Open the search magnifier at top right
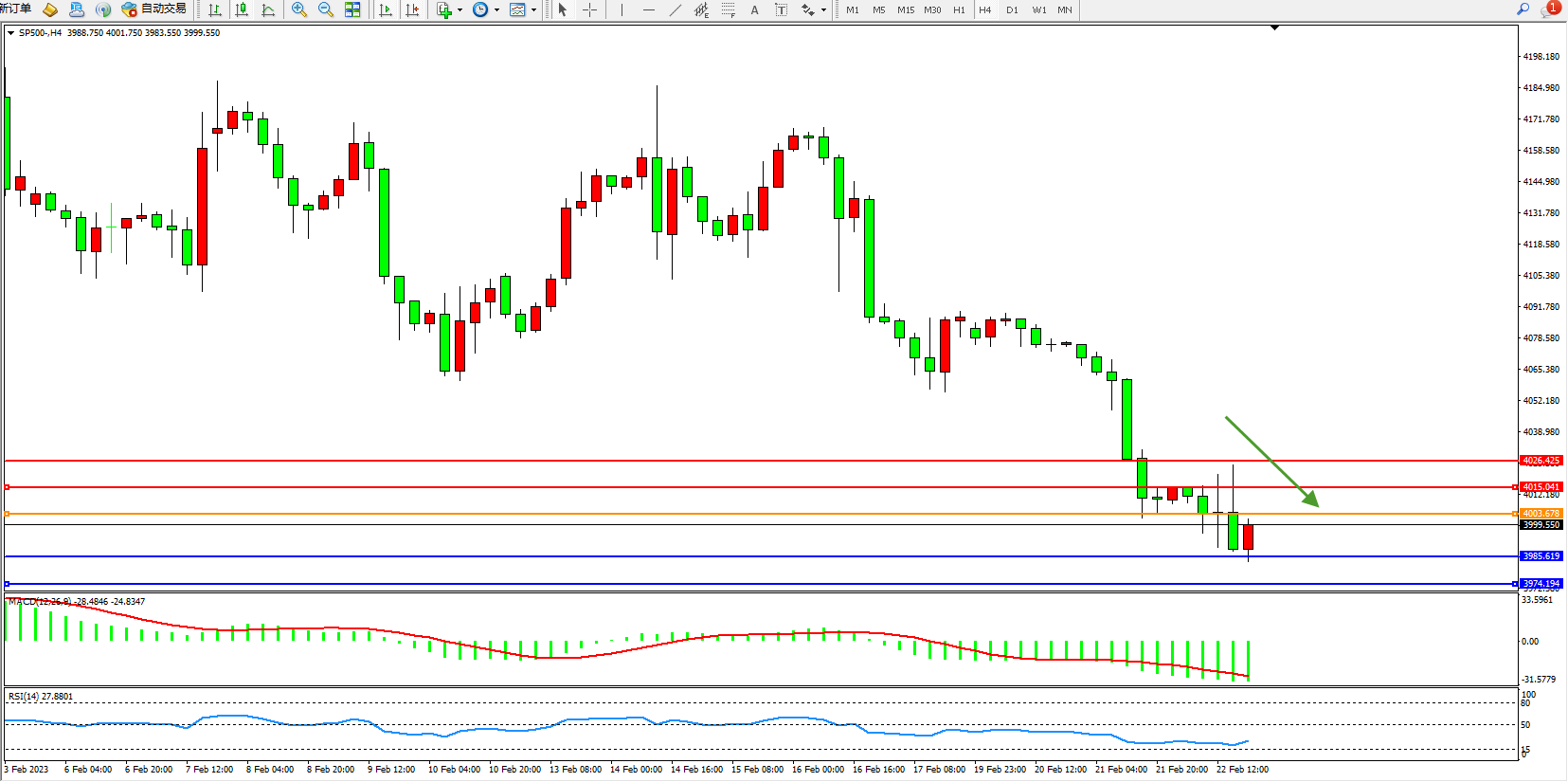Screen dimensions: 1568x782 (x=1523, y=9)
